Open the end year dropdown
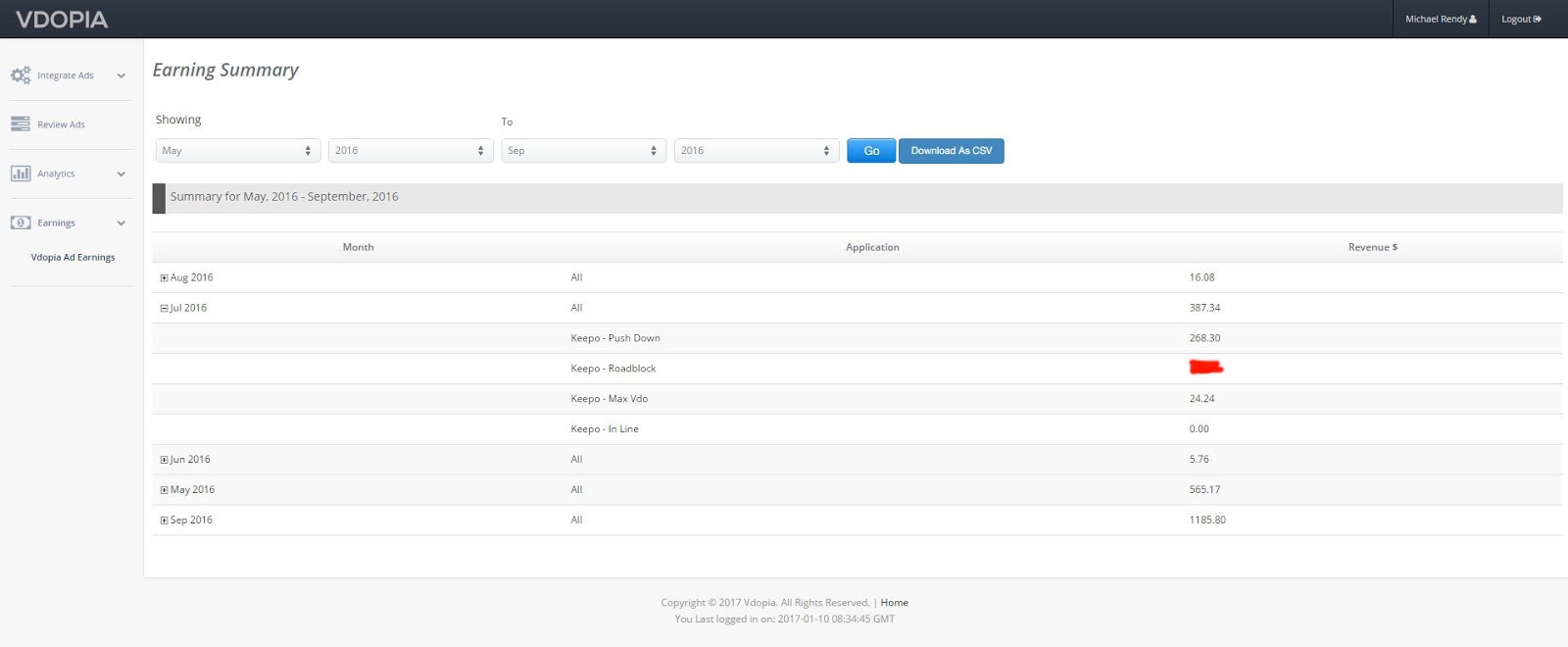Viewport: 1568px width, 647px height. click(756, 151)
